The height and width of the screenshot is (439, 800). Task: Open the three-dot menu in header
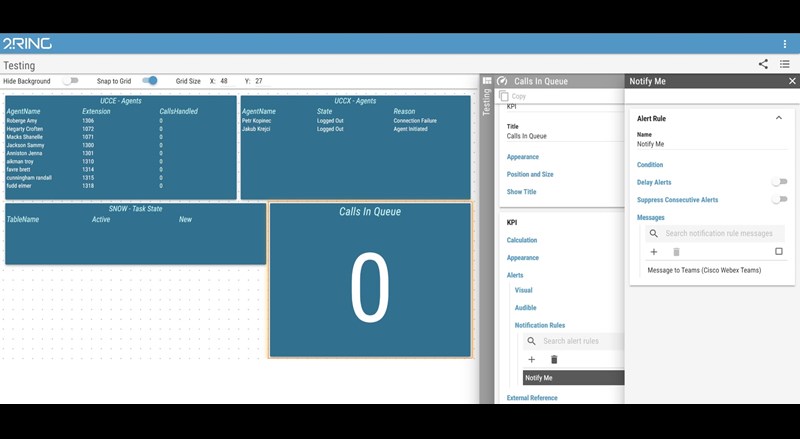coord(785,44)
